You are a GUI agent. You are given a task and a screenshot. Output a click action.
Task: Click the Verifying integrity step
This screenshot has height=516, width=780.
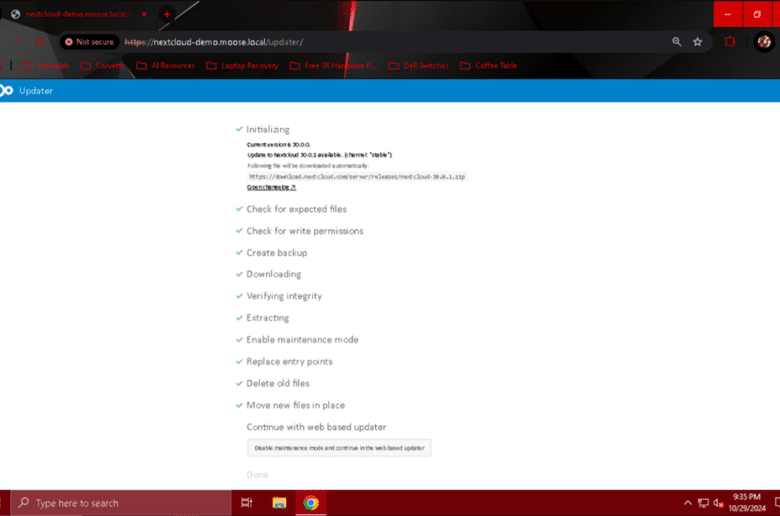click(284, 296)
